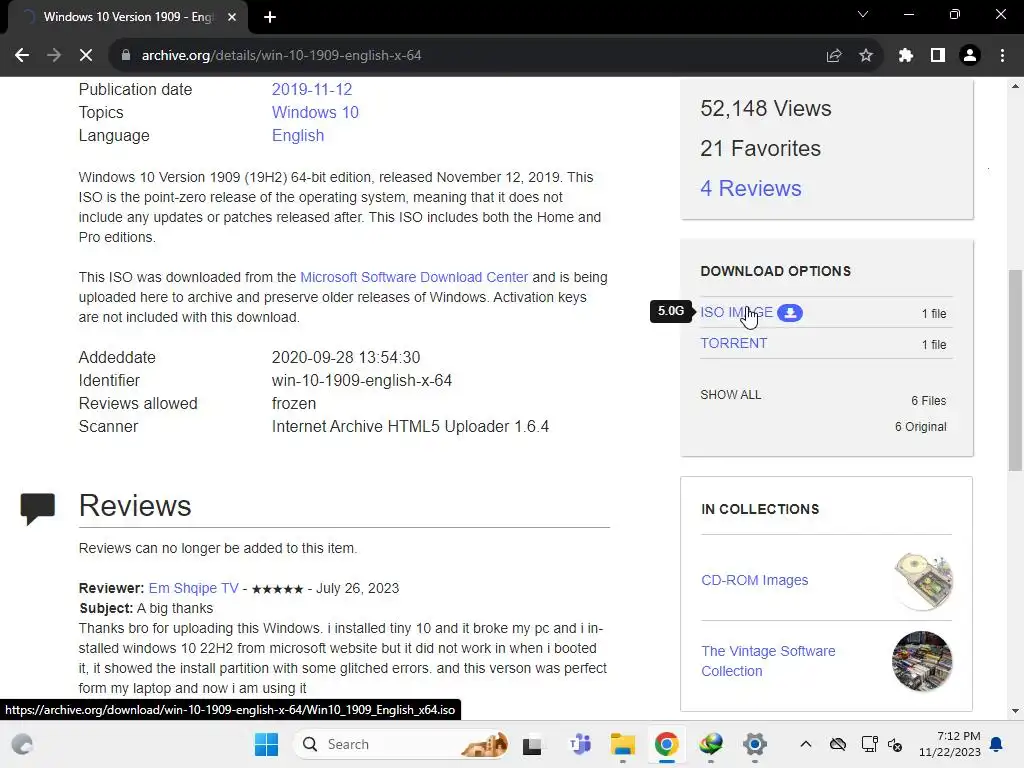Click identifier 'win-10-1909-english-x-64' value
1024x768 pixels.
(x=362, y=381)
